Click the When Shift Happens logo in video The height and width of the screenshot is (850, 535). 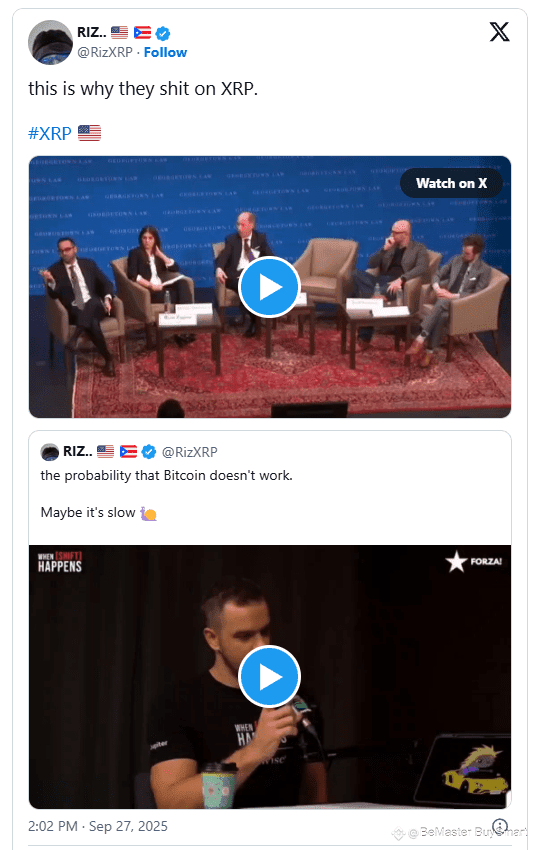60,563
